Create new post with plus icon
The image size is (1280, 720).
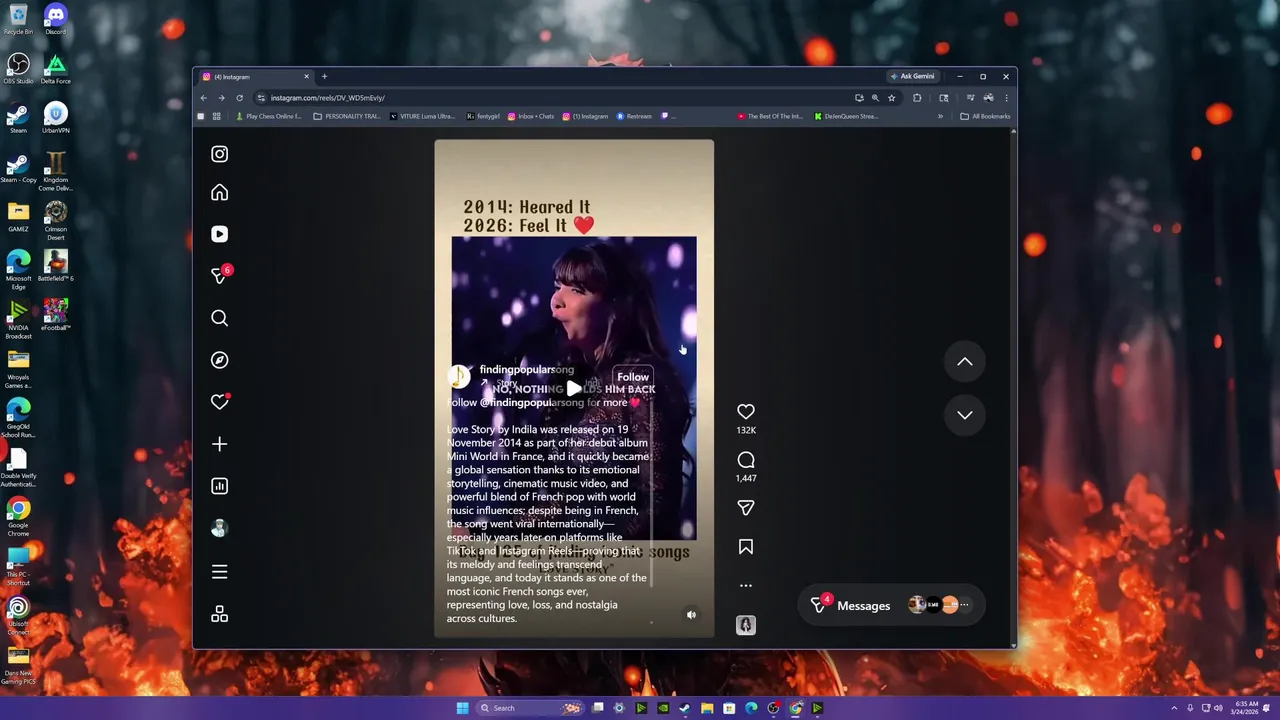coord(219,444)
